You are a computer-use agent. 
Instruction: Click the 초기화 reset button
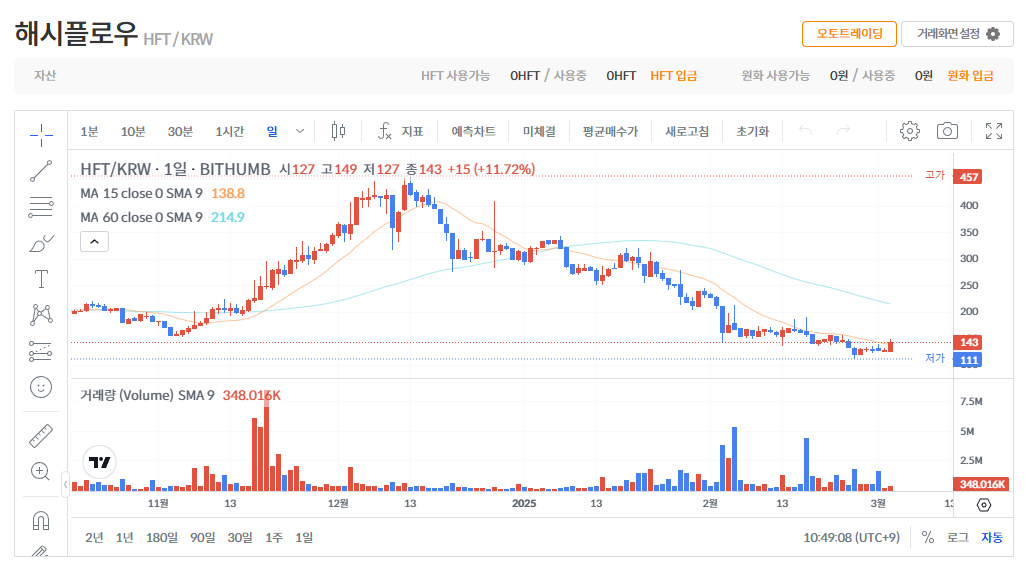point(752,131)
